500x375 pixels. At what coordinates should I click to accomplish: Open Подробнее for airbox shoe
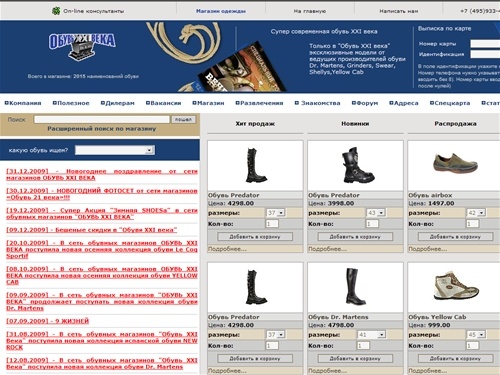tap(428, 249)
